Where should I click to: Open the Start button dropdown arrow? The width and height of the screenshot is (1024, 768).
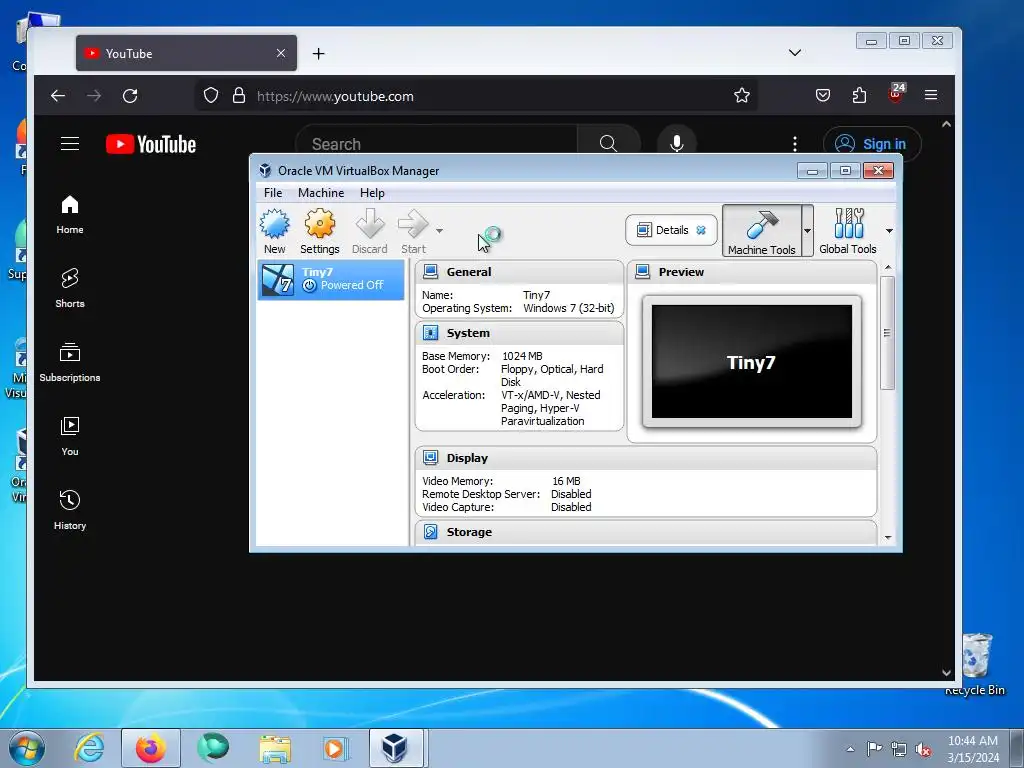point(440,231)
